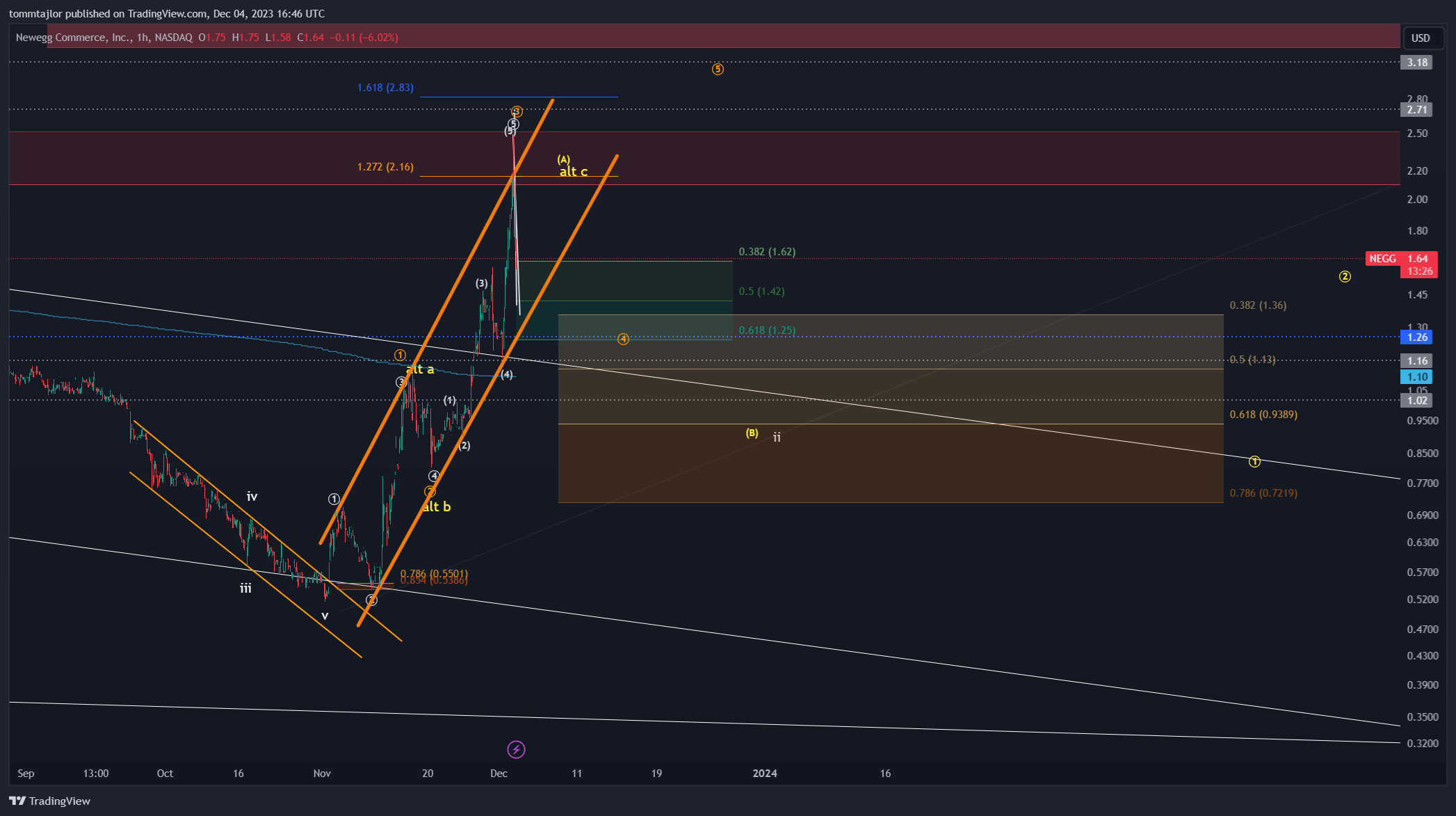1456x816 pixels.
Task: Click the TradingView logo at bottom
Action: 50,801
